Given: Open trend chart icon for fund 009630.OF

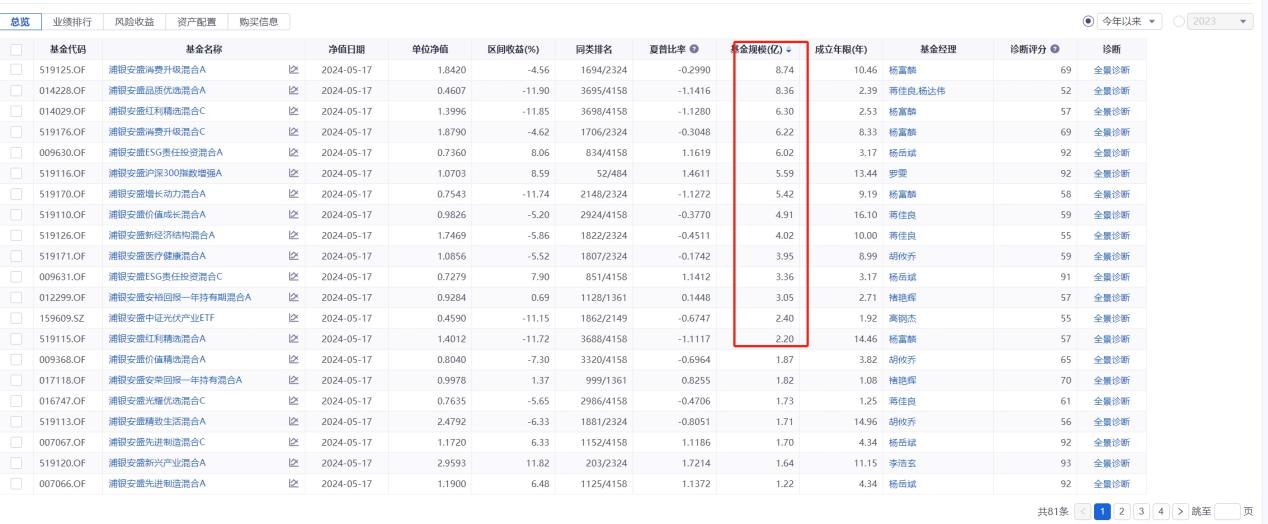Looking at the screenshot, I should [x=294, y=152].
